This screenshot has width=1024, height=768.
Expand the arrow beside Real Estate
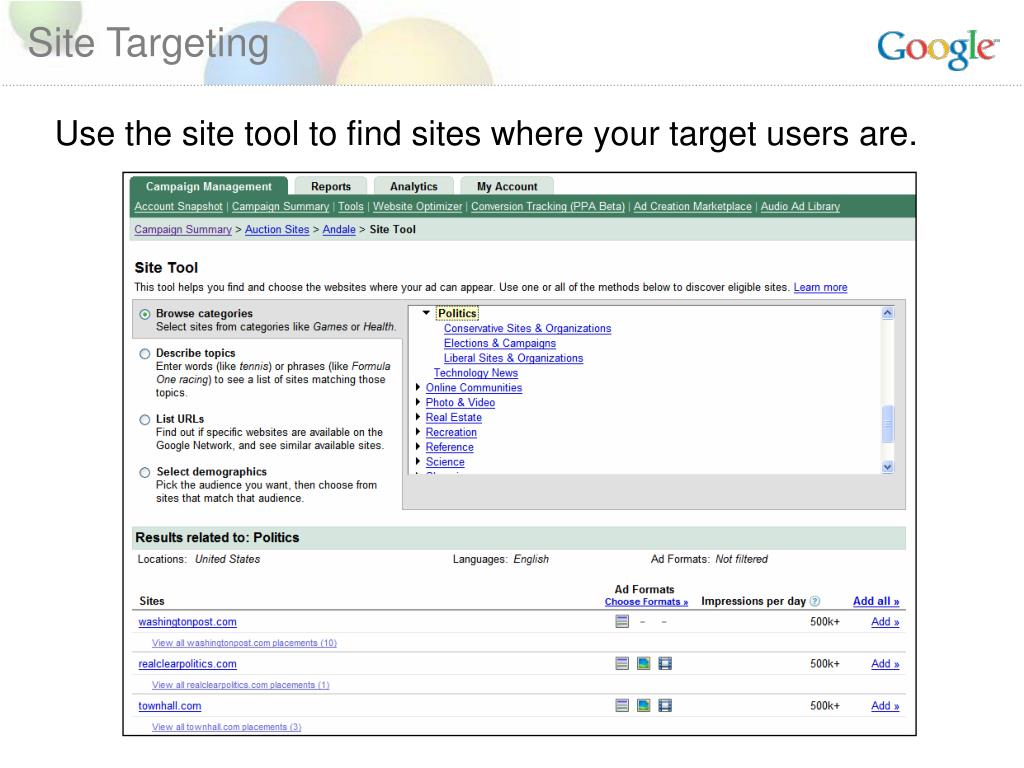(x=418, y=417)
